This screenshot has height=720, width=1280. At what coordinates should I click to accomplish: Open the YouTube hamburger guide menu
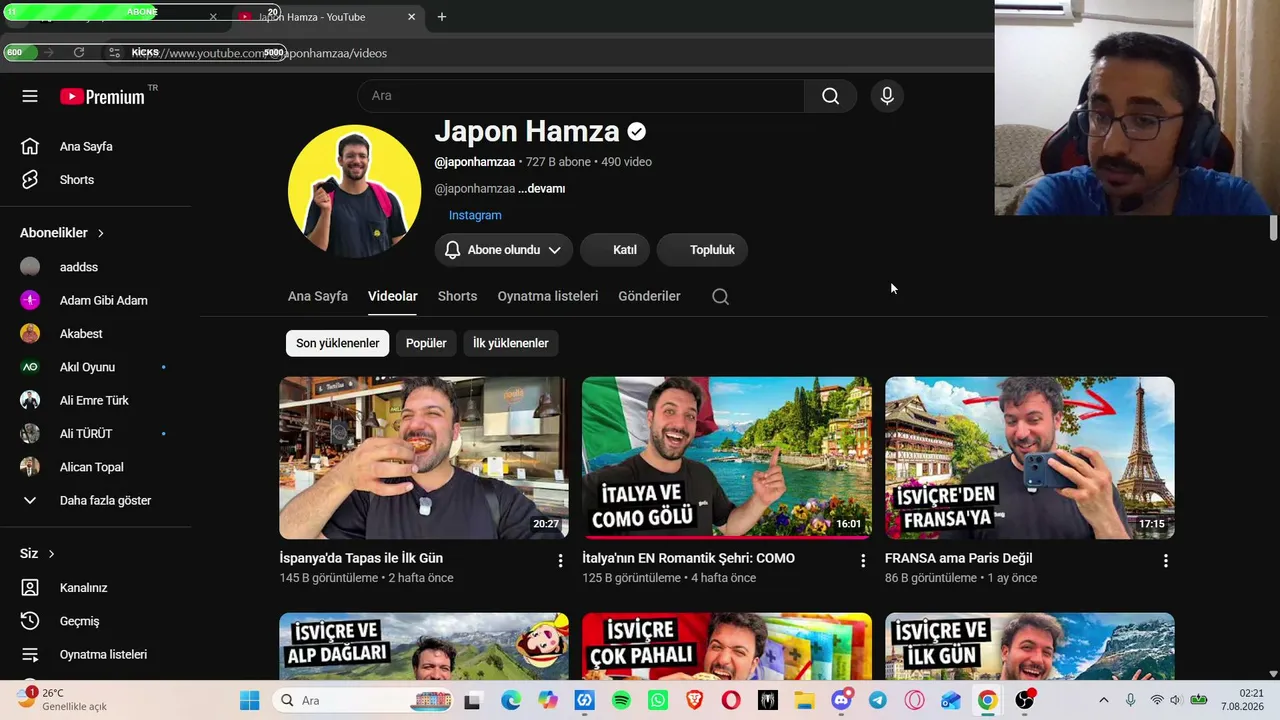click(x=30, y=96)
